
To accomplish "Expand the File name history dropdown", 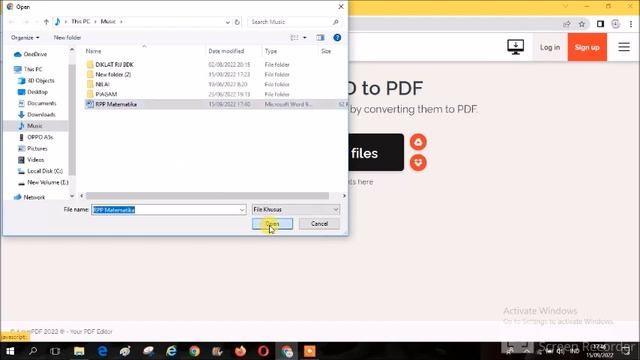I will coord(242,210).
